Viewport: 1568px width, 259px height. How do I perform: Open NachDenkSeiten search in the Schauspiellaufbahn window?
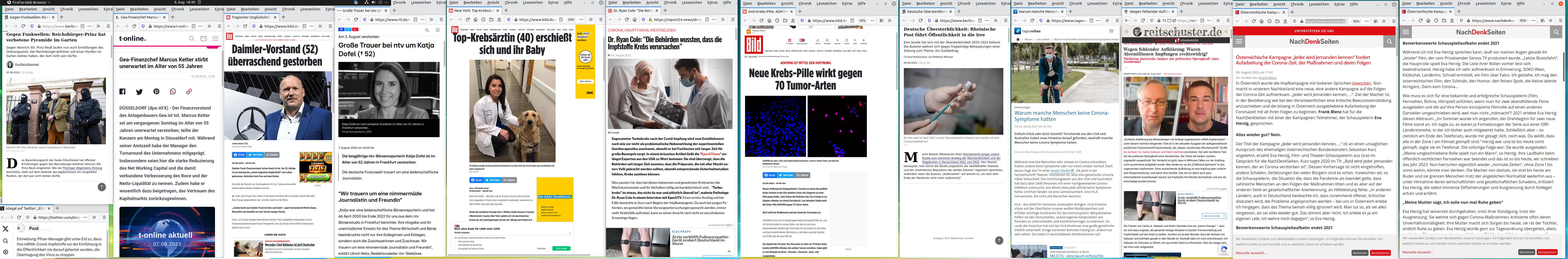(x=1556, y=32)
